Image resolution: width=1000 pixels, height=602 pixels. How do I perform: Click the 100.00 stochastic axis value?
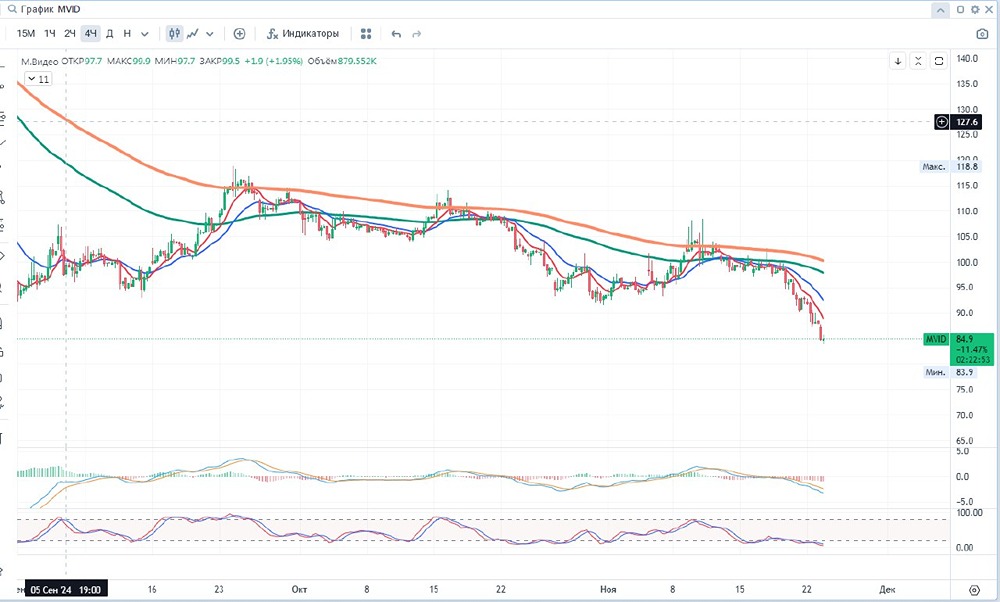coord(969,513)
